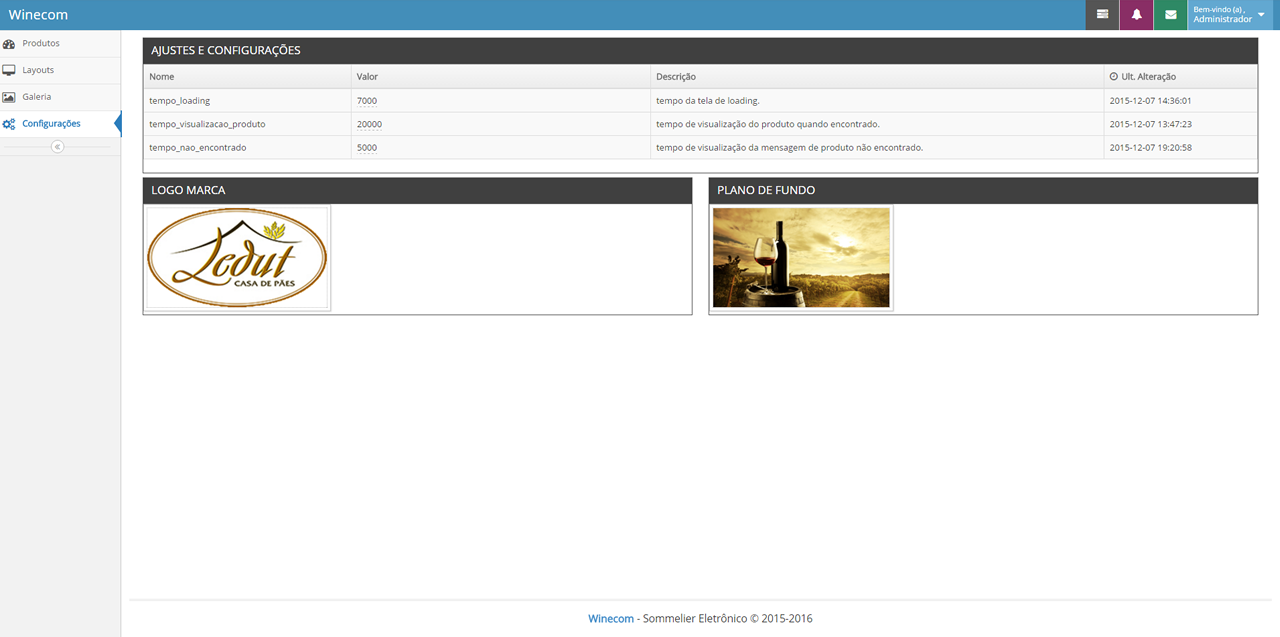The width and height of the screenshot is (1280, 637).
Task: Sort table by the Nome column header
Action: [162, 77]
